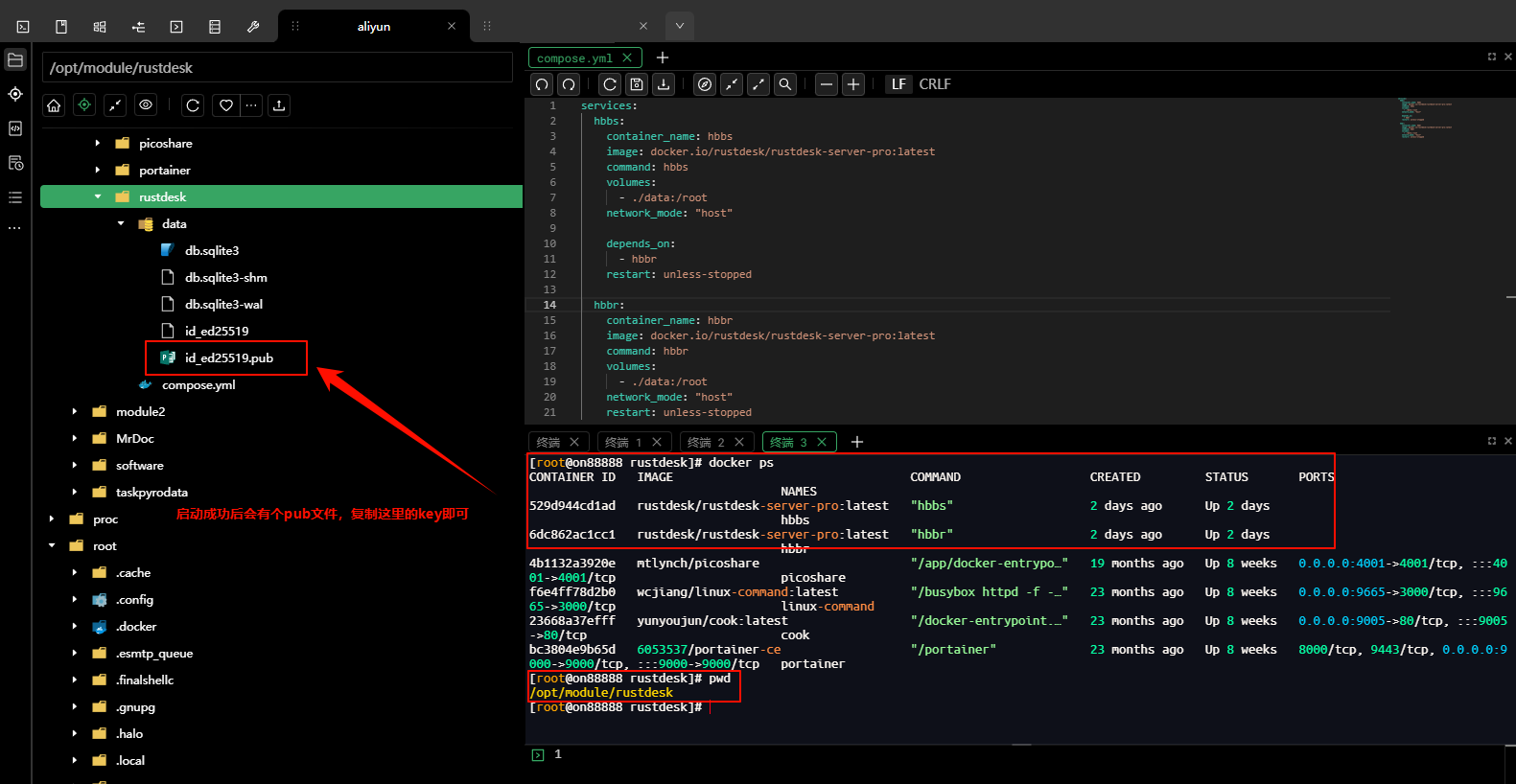Unfold all code with the expand icon
The image size is (1516, 784).
[x=758, y=84]
